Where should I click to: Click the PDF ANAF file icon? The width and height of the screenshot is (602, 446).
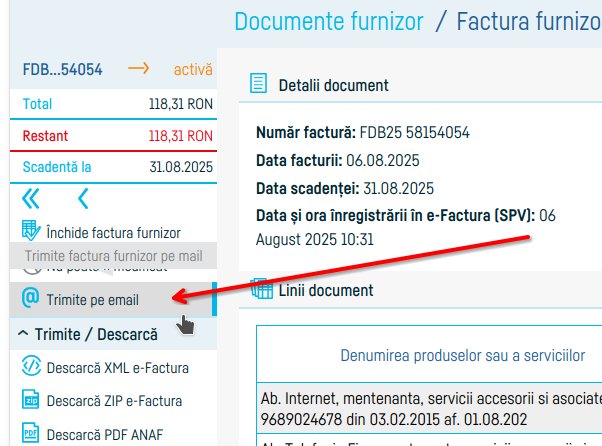coord(31,434)
